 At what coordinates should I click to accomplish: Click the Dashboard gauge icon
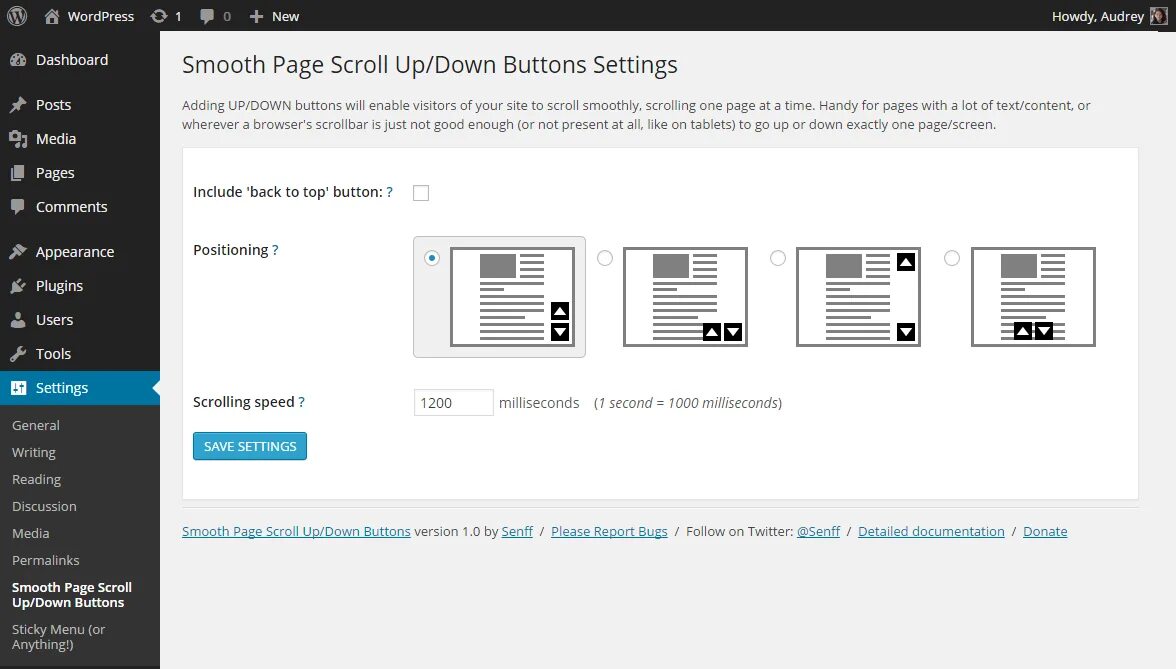(18, 60)
